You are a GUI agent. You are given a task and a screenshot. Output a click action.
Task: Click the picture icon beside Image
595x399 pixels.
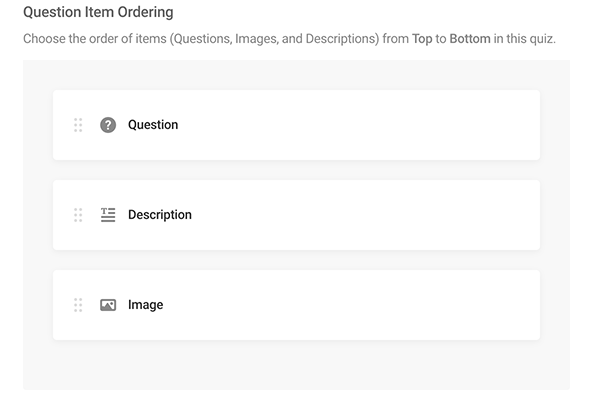[x=108, y=305]
